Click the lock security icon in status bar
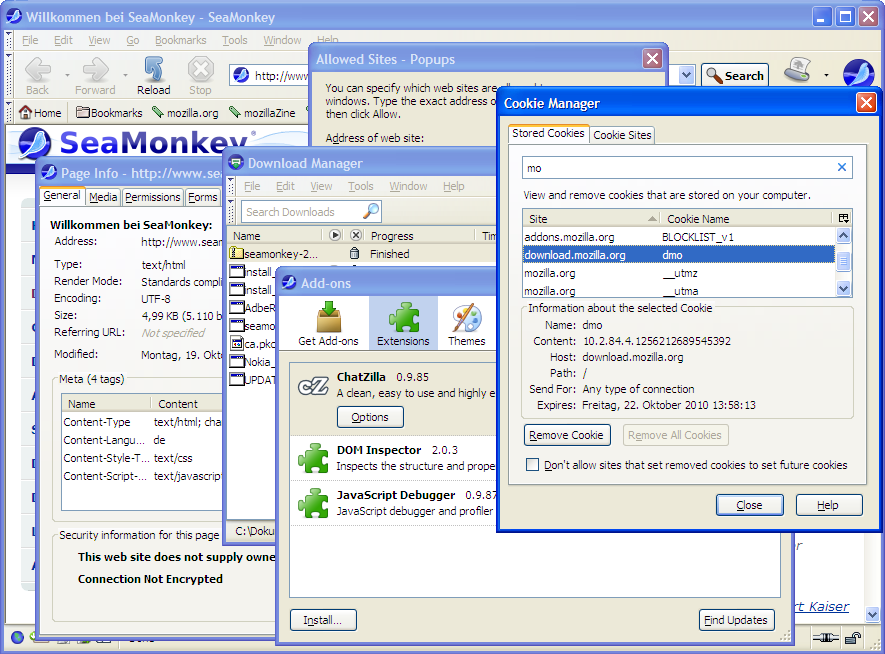885x654 pixels. click(x=853, y=637)
